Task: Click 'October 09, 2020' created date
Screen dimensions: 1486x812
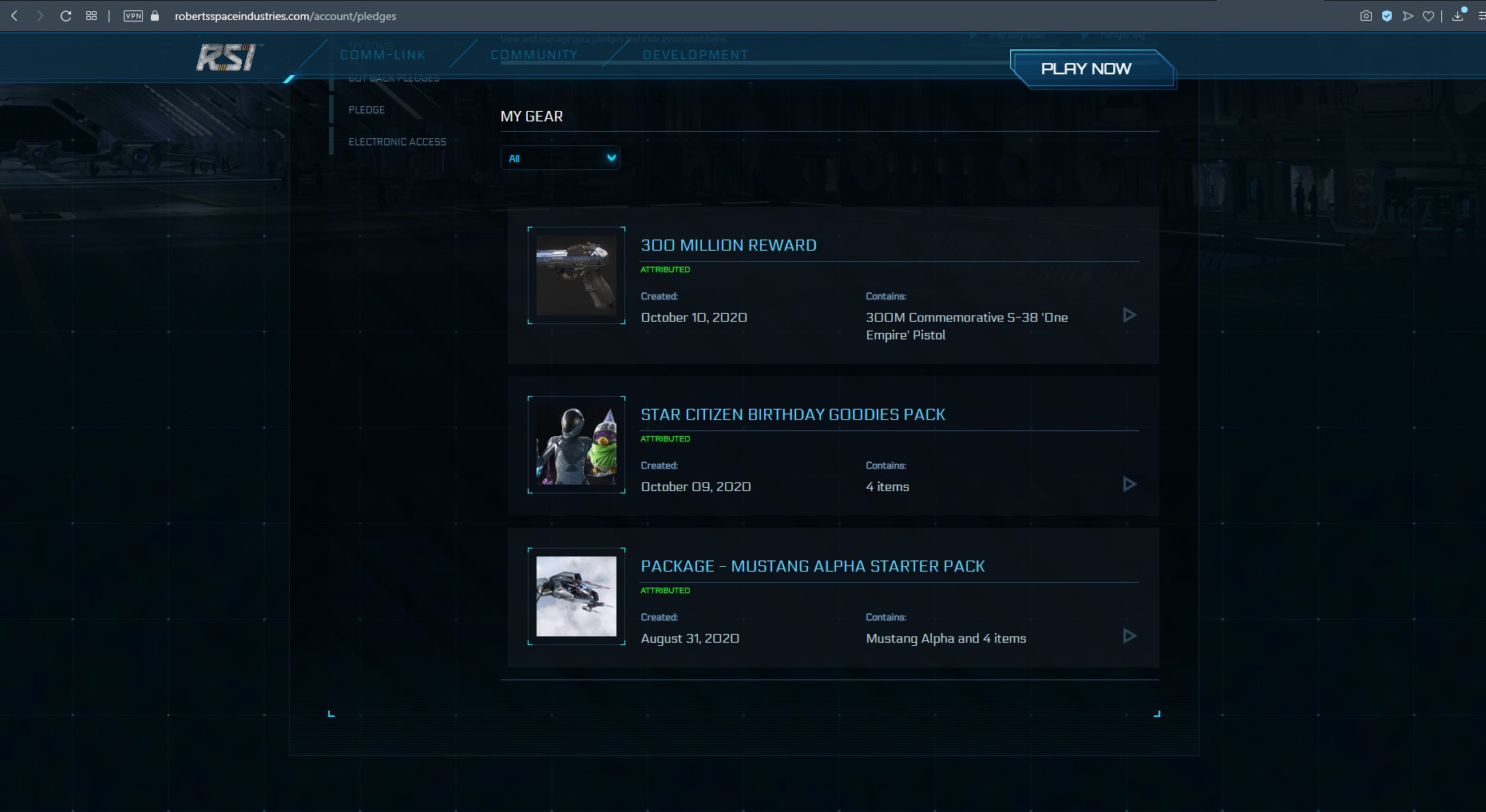Action: [x=695, y=487]
